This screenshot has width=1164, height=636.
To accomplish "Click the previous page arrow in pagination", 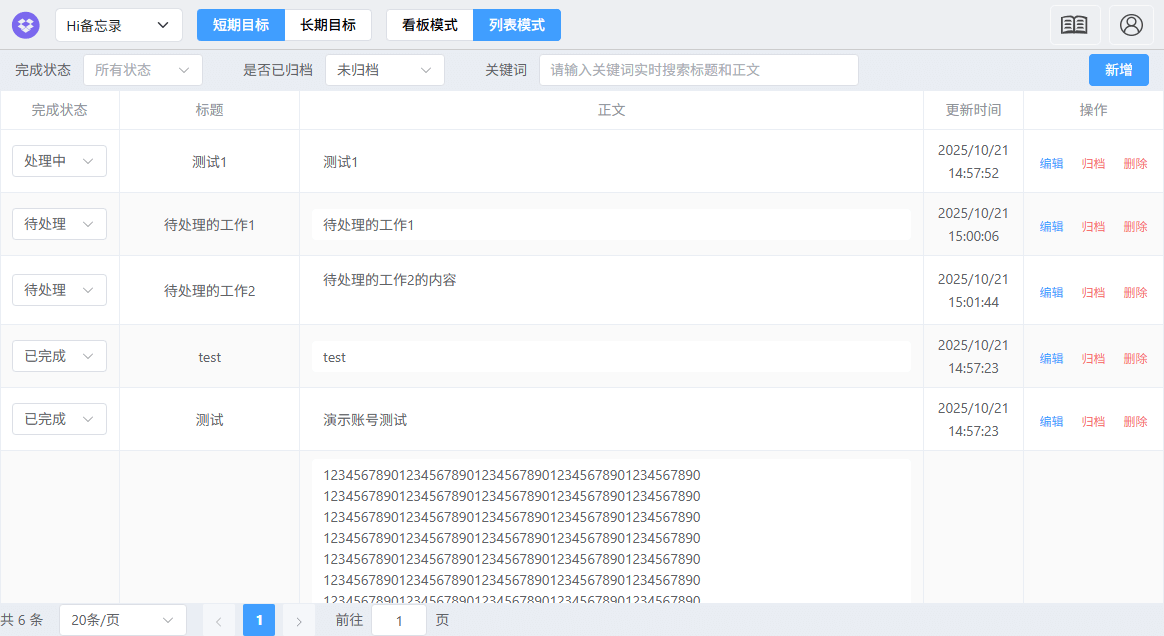I will (219, 620).
